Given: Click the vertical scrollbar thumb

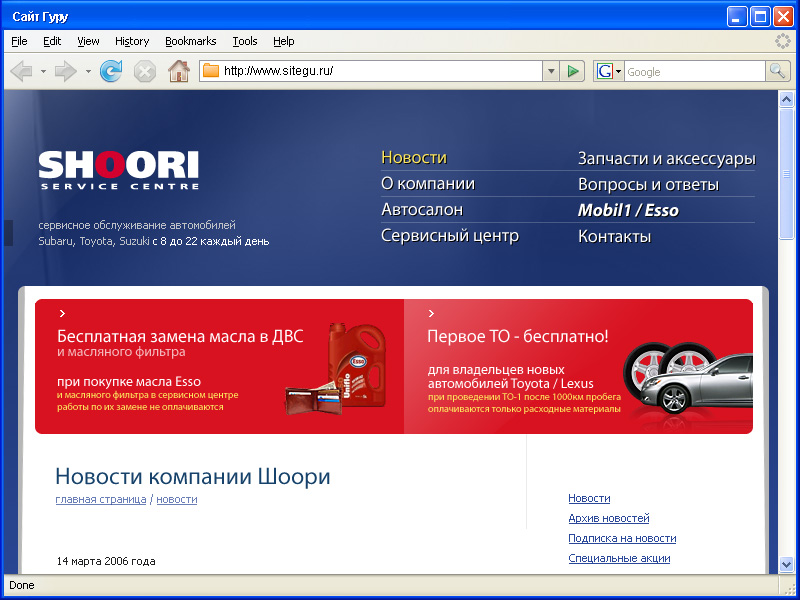Looking at the screenshot, I should coord(786,173).
